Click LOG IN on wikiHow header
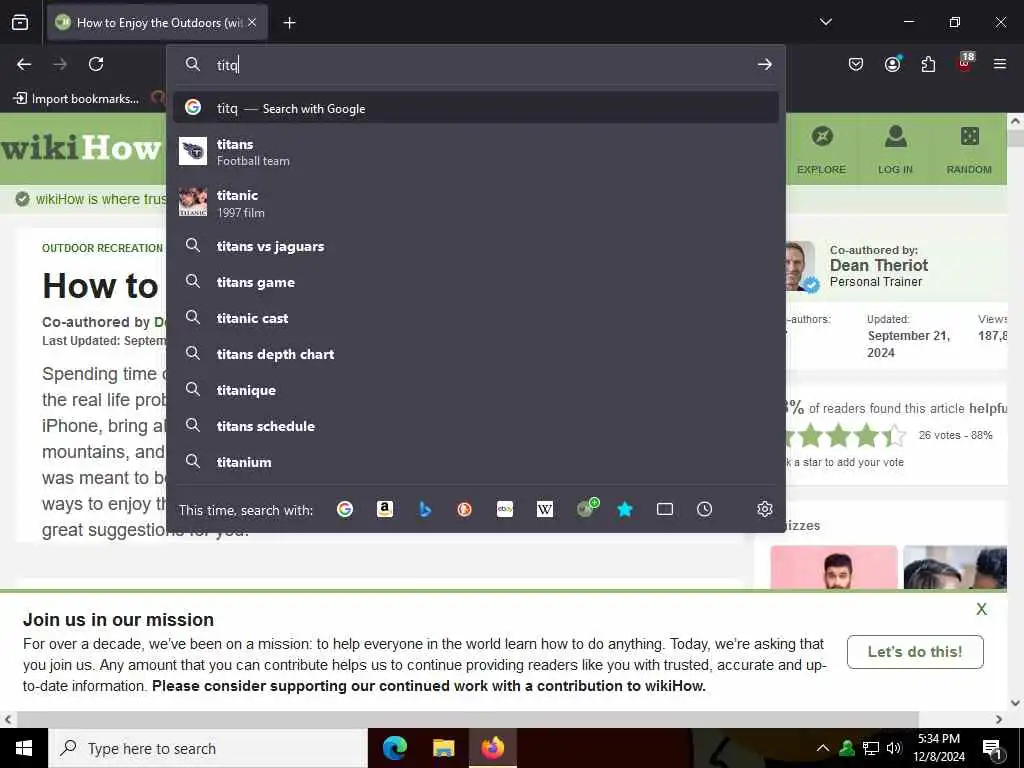Viewport: 1024px width, 768px height. [x=895, y=151]
